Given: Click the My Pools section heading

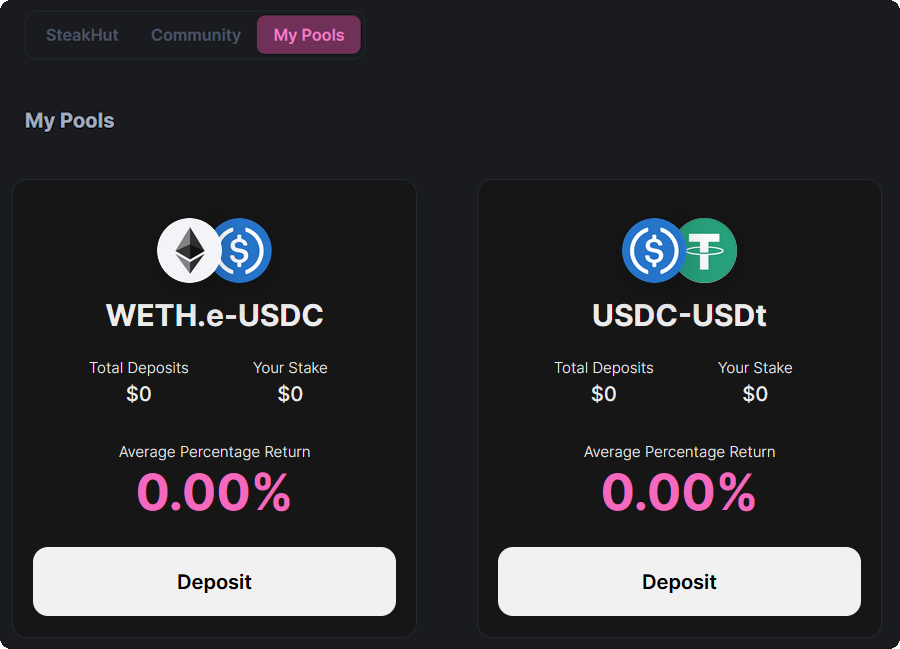Looking at the screenshot, I should [x=70, y=121].
